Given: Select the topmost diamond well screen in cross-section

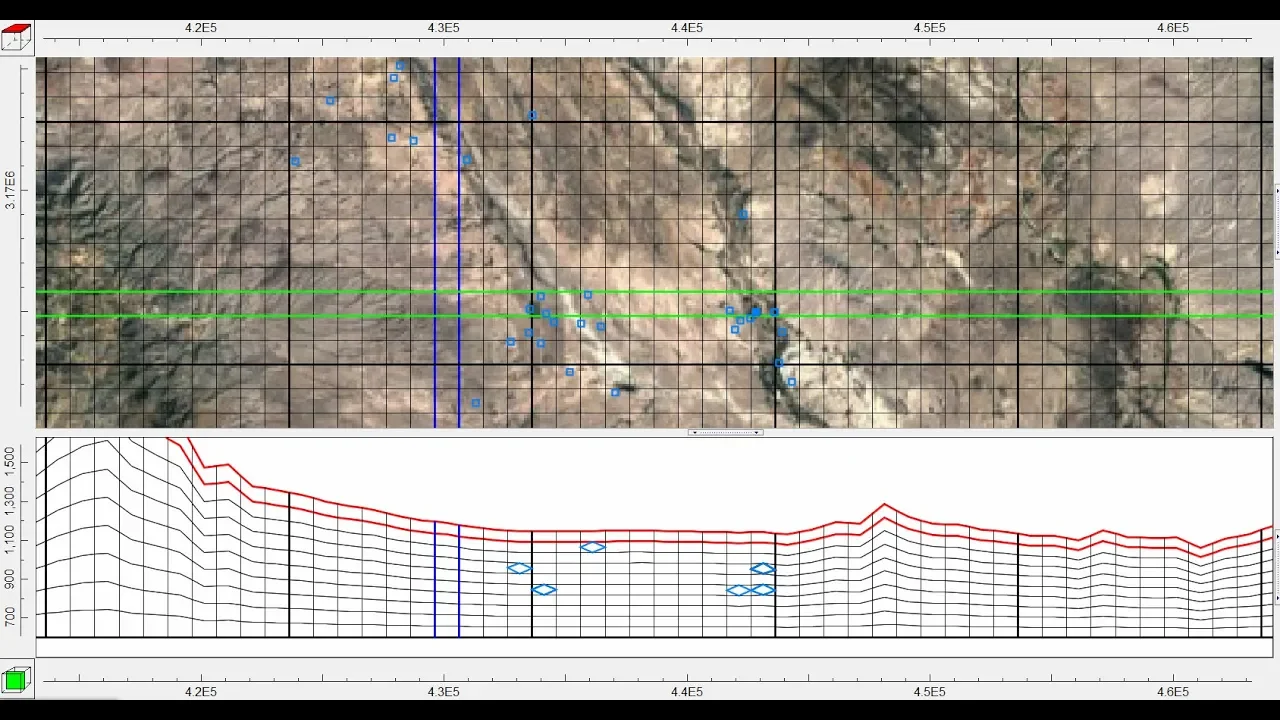Looking at the screenshot, I should click(593, 547).
